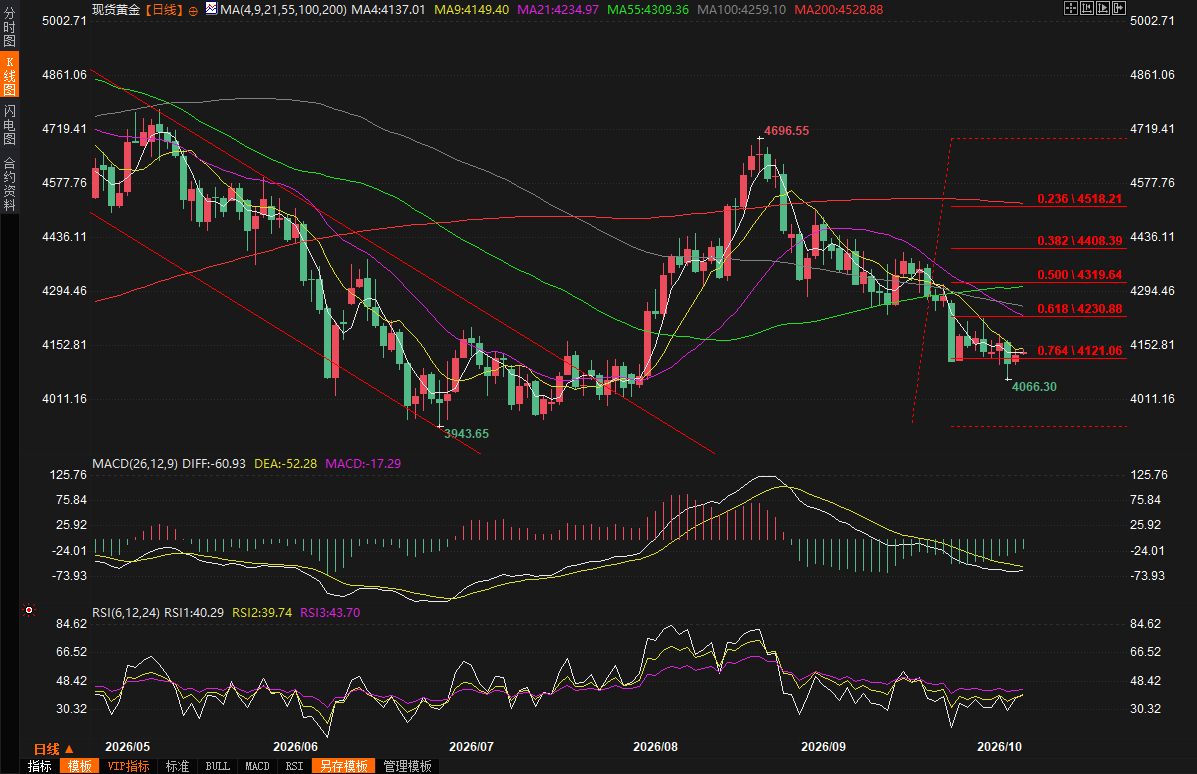
Task: Toggle the 指标 indicator mode
Action: coord(39,766)
